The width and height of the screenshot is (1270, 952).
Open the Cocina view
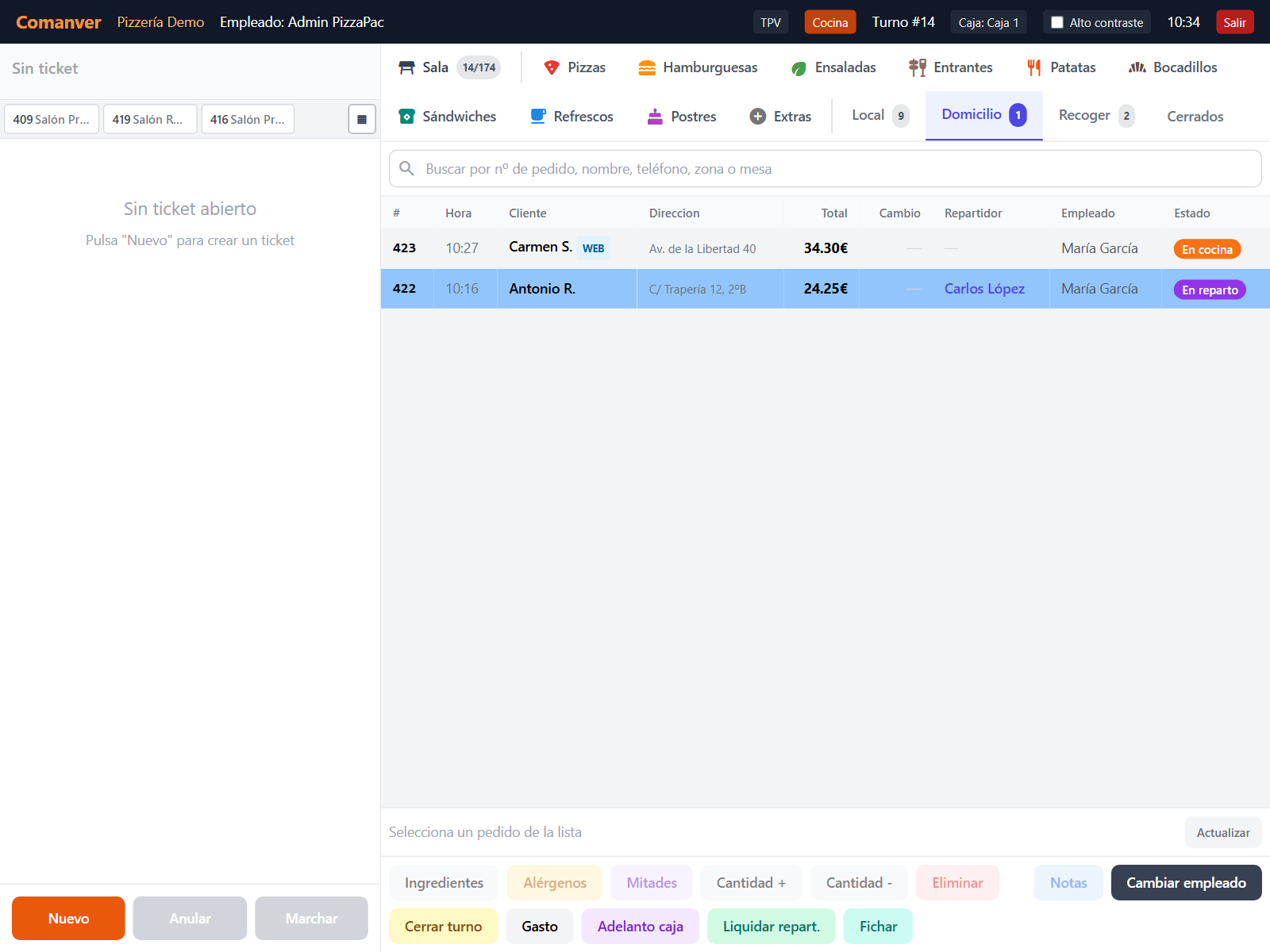[829, 22]
